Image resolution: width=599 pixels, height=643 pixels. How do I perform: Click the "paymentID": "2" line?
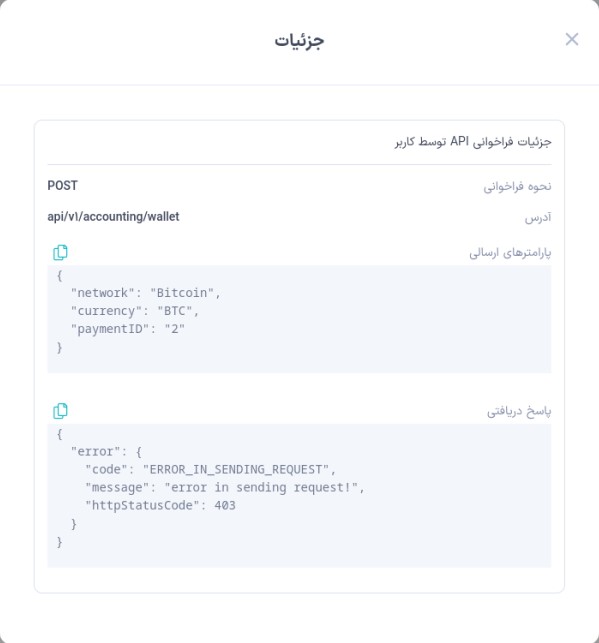[x=128, y=329]
